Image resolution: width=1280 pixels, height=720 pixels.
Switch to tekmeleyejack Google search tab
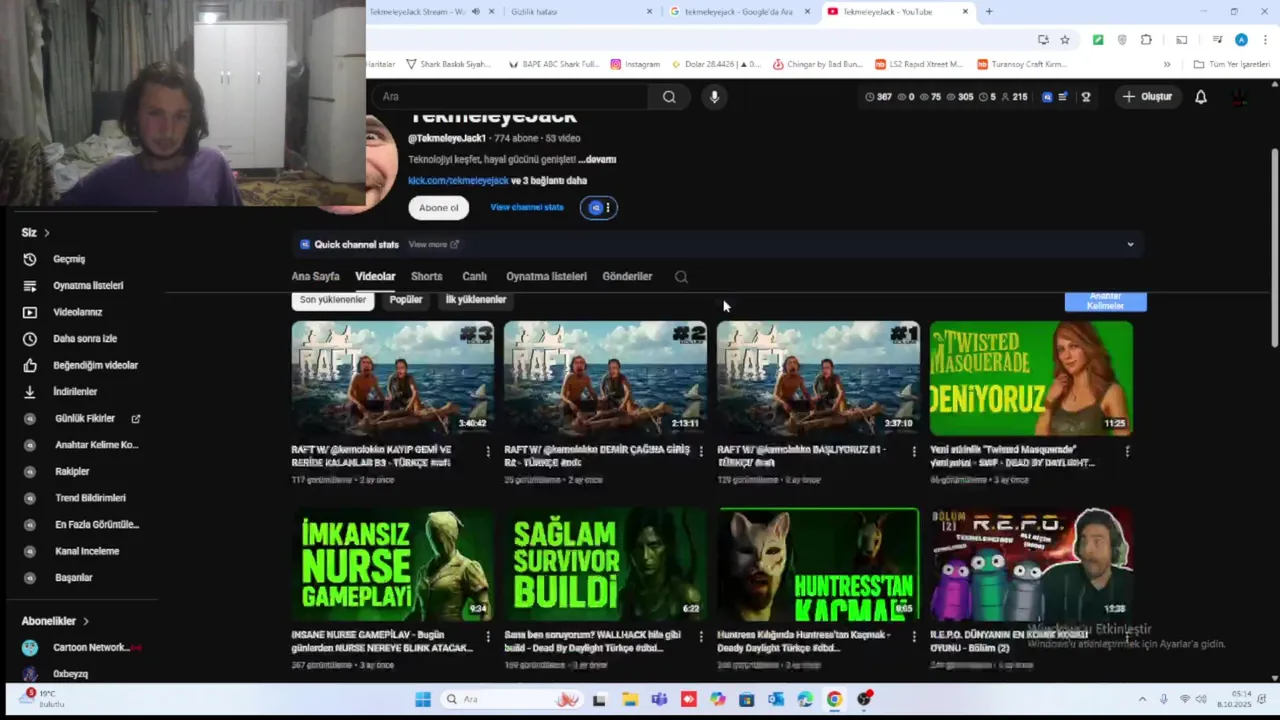point(738,12)
